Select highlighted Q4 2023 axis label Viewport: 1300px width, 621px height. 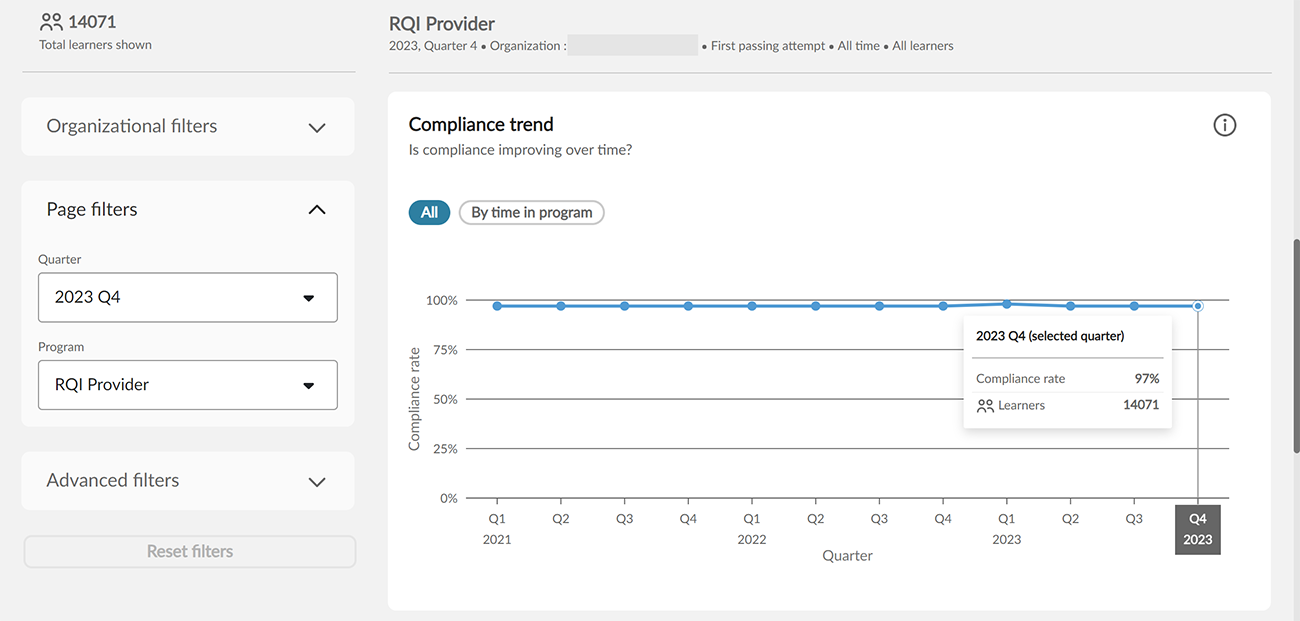[x=1197, y=529]
